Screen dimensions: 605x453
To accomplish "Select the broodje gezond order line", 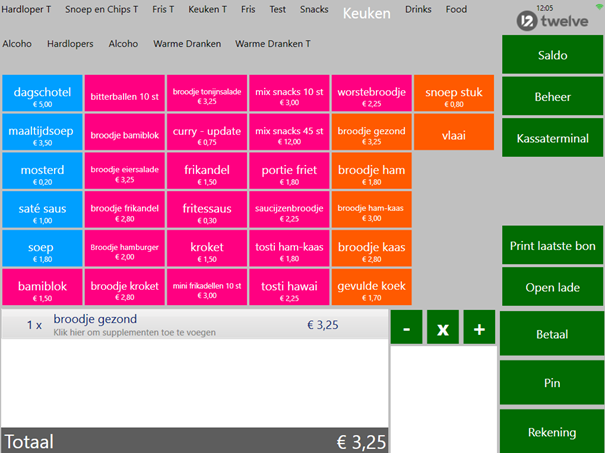I will 193,325.
